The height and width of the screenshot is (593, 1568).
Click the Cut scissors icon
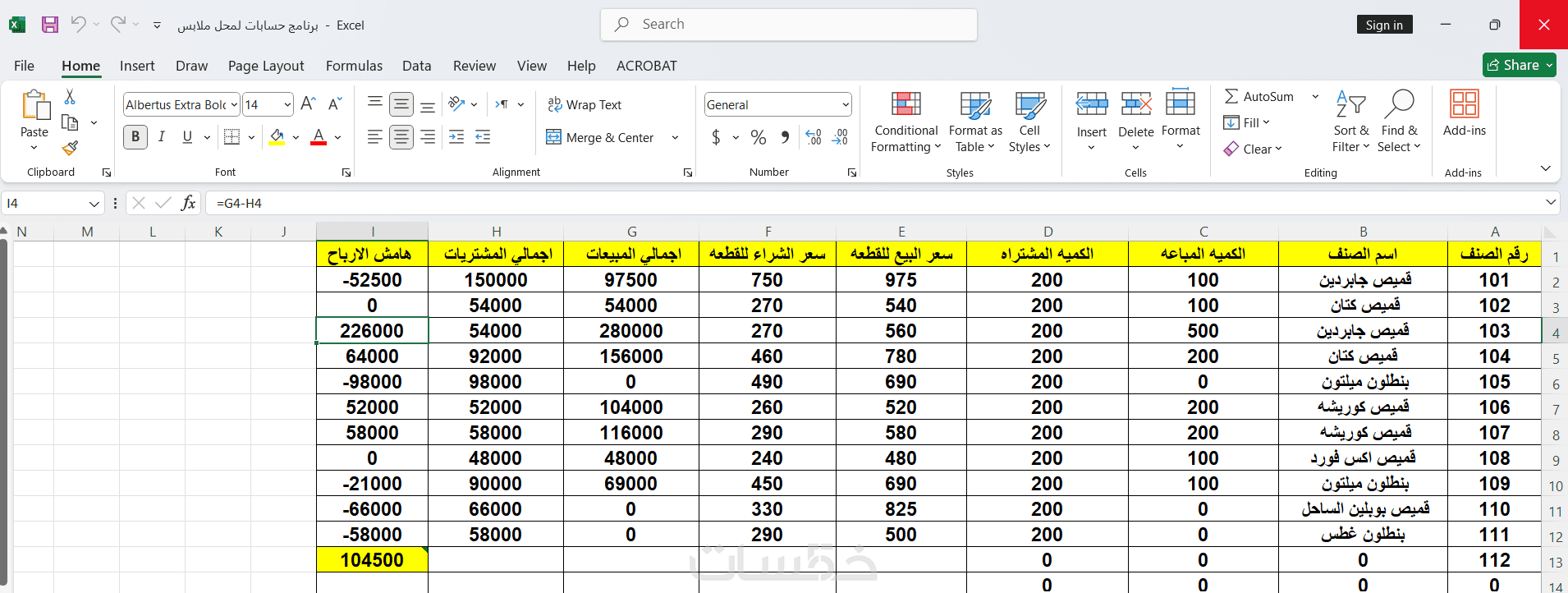pyautogui.click(x=70, y=97)
